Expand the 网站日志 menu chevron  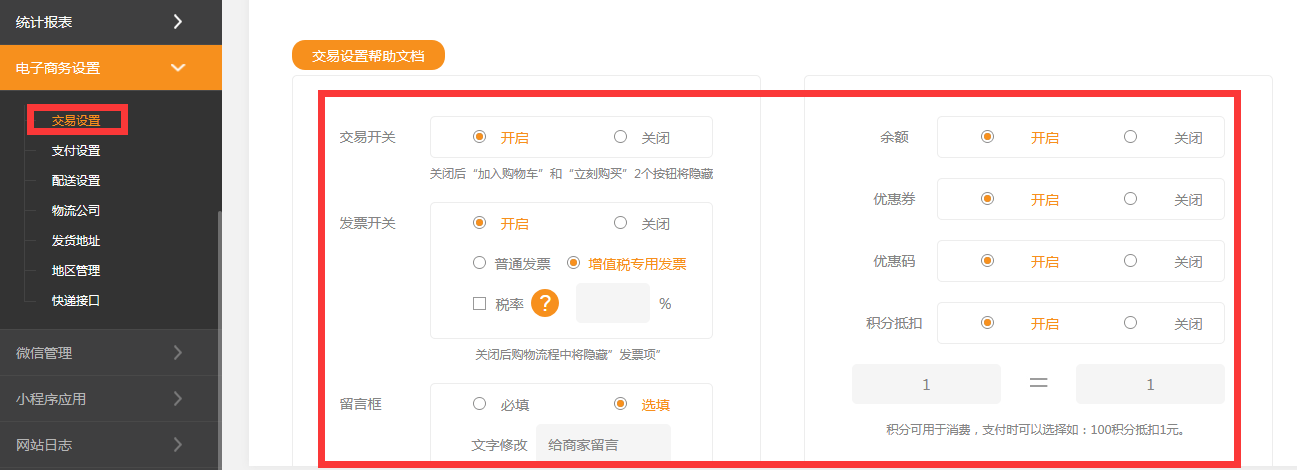click(x=178, y=444)
